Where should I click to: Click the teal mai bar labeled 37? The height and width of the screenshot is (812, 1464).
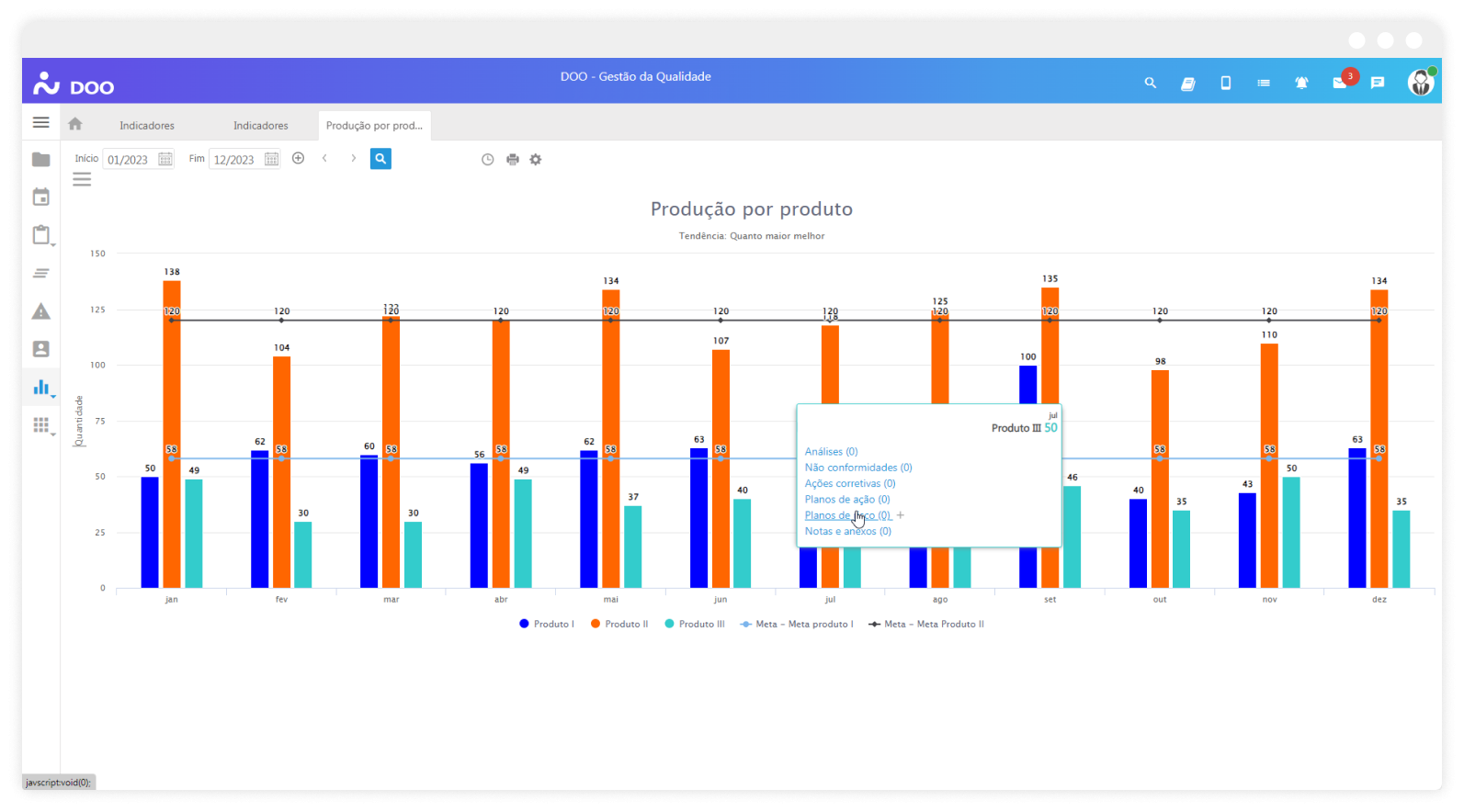click(x=632, y=547)
